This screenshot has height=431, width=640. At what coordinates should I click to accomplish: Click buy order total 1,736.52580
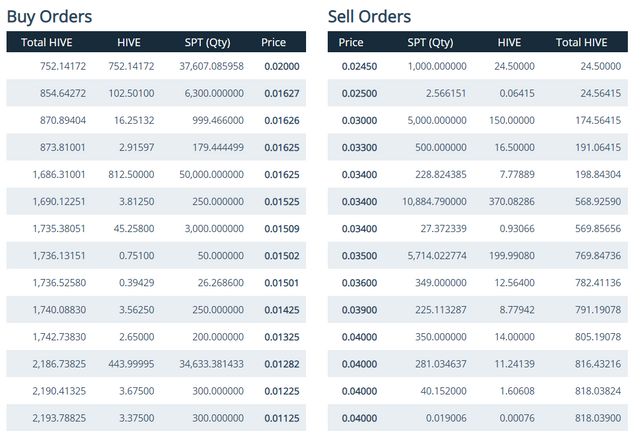pyautogui.click(x=59, y=282)
